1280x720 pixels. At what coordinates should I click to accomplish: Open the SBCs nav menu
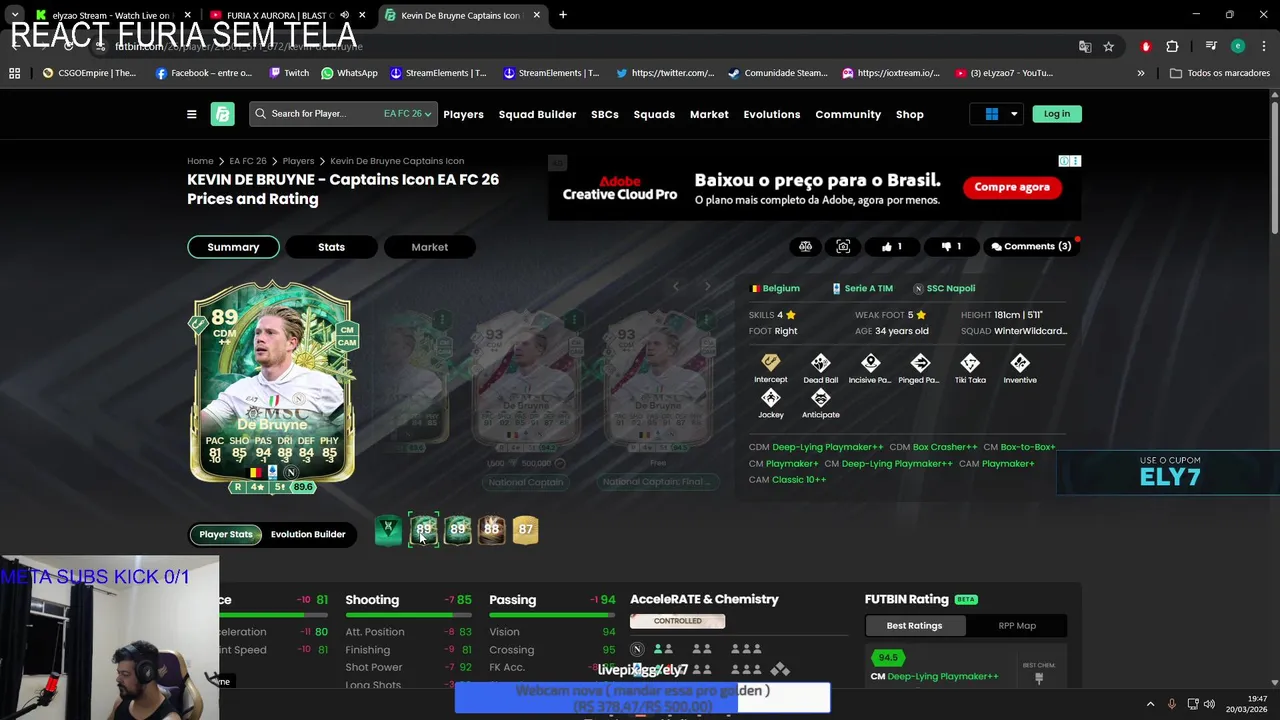[604, 114]
